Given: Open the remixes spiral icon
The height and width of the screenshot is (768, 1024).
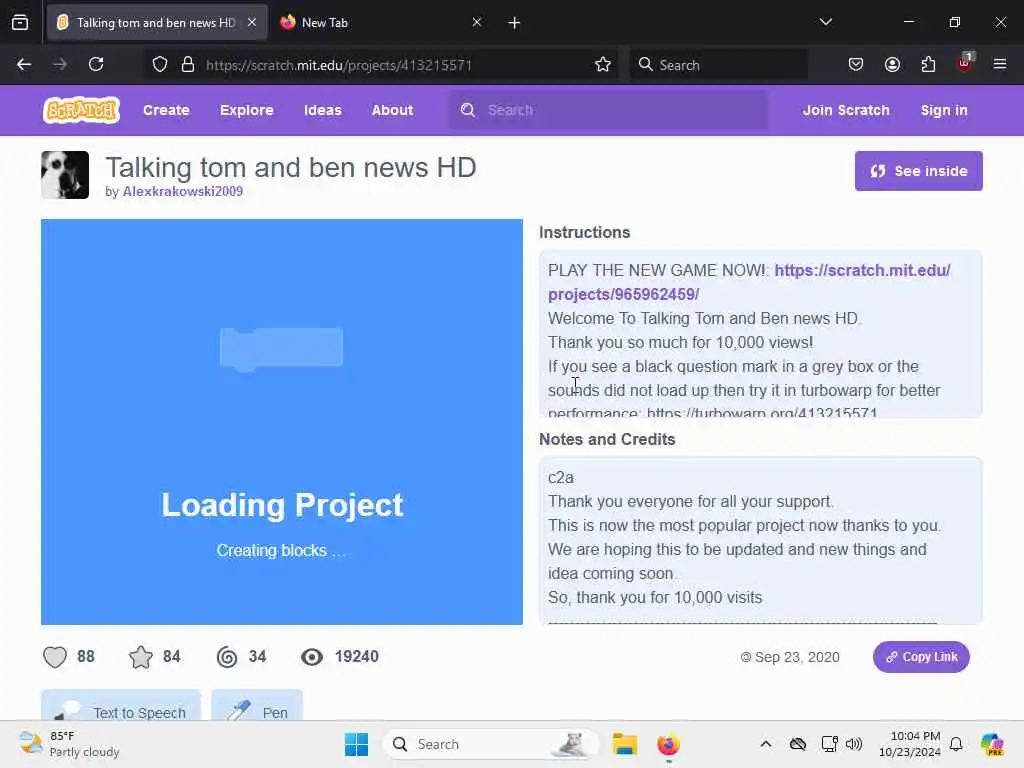Looking at the screenshot, I should pos(227,656).
